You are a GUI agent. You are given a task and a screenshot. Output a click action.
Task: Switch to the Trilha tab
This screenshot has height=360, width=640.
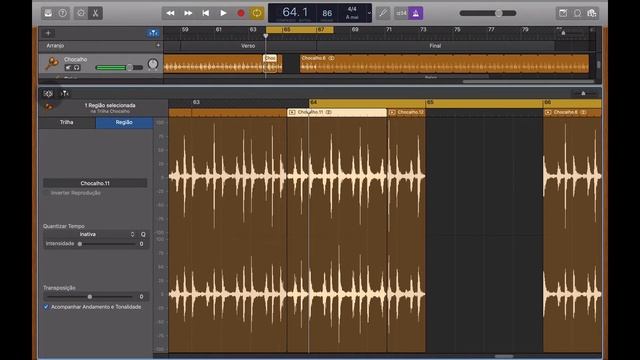(x=67, y=122)
